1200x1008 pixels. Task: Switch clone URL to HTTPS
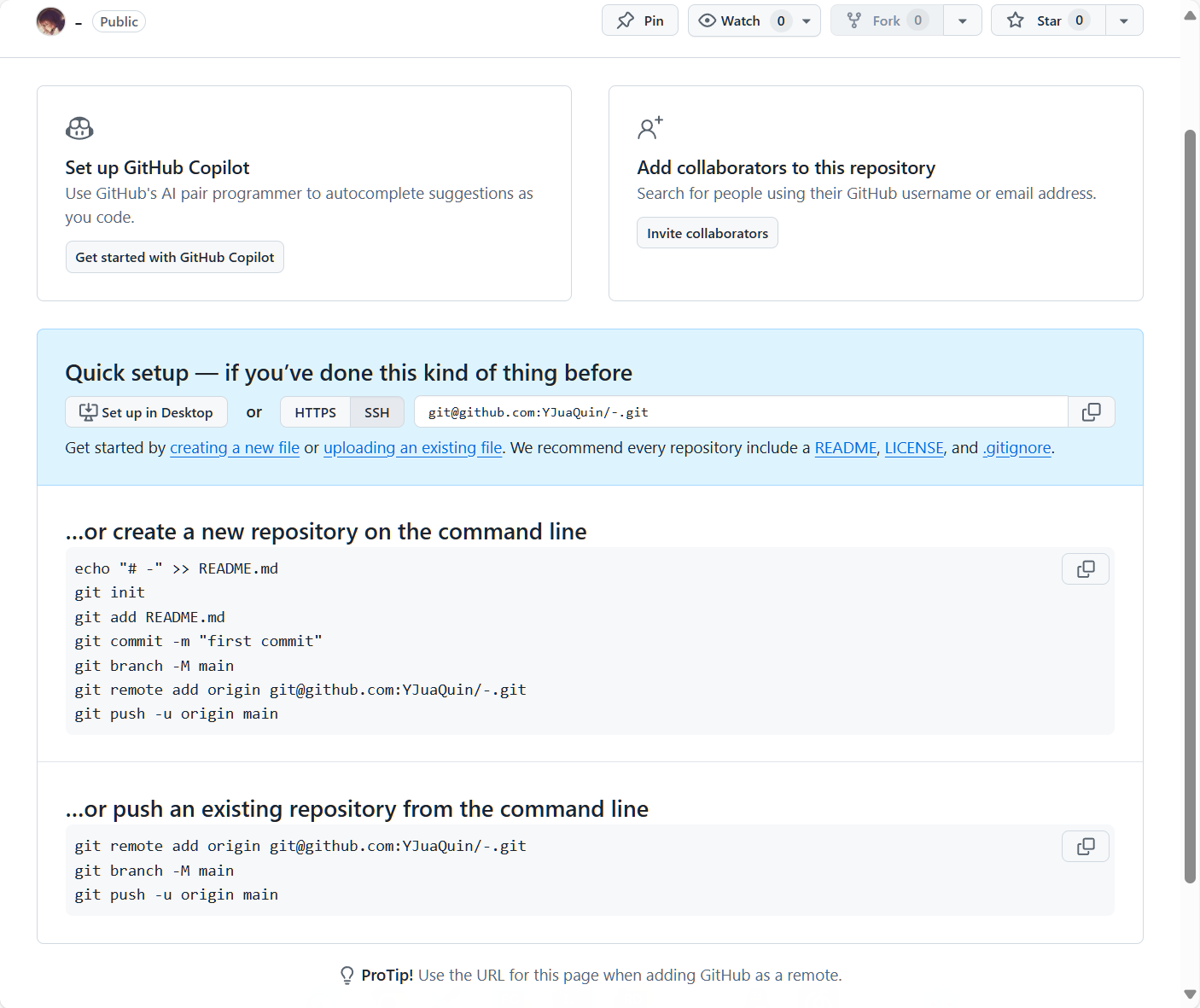coord(315,412)
